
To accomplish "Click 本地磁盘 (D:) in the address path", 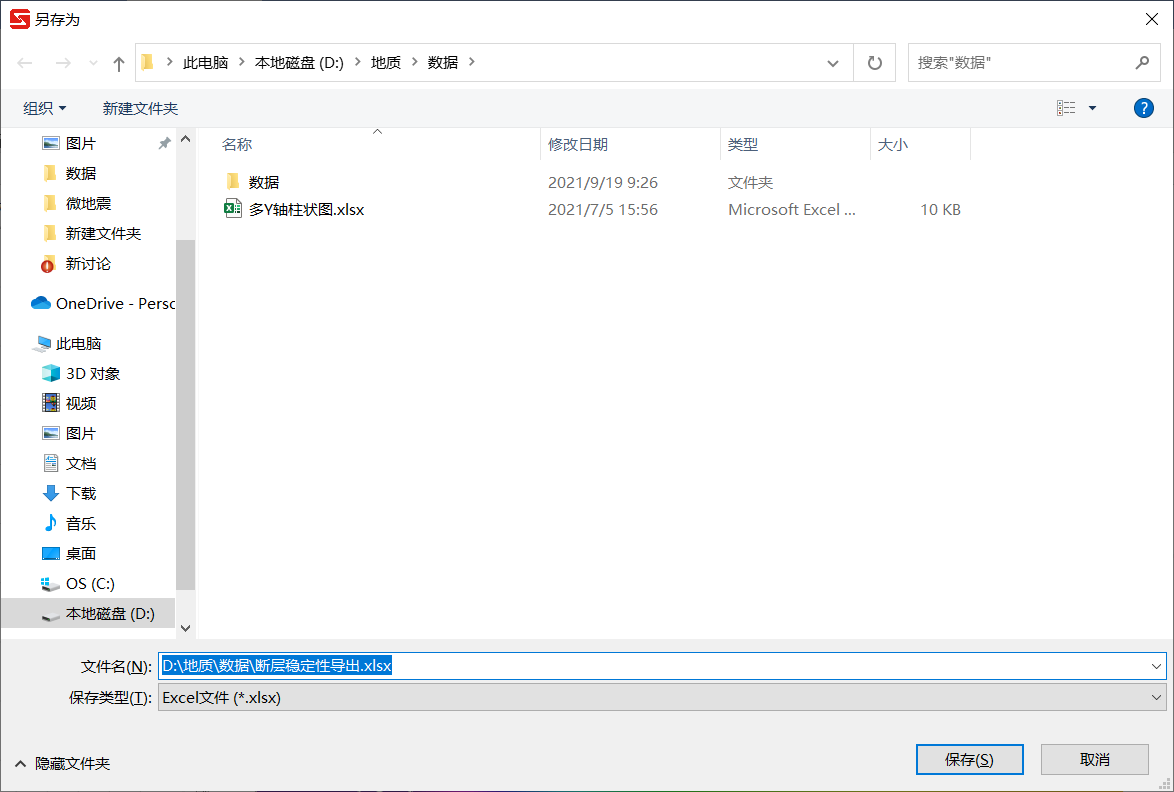I will point(299,63).
